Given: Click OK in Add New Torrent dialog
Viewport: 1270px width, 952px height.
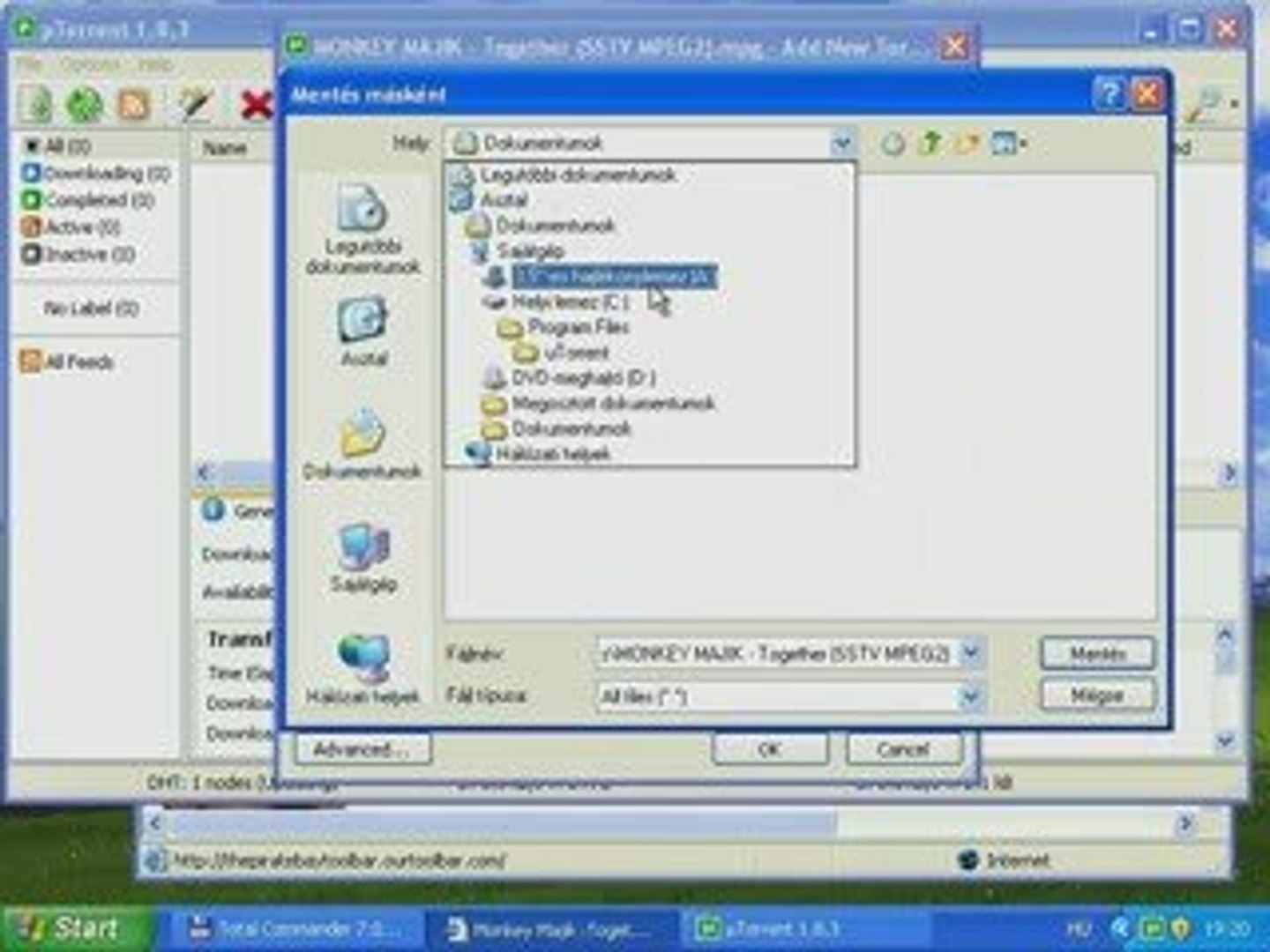Looking at the screenshot, I should tap(769, 749).
